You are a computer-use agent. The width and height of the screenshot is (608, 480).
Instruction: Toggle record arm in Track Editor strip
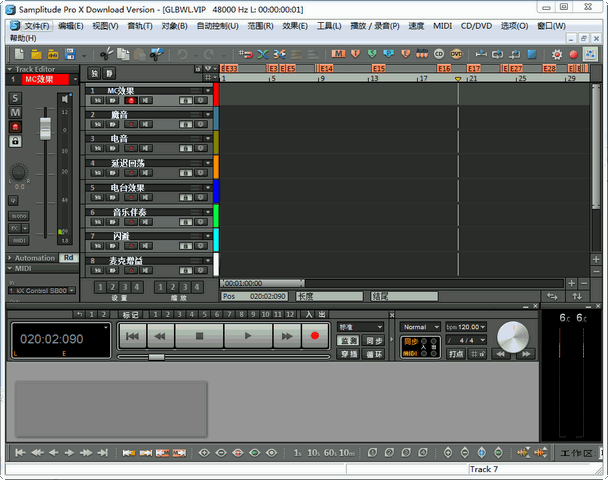click(x=15, y=127)
